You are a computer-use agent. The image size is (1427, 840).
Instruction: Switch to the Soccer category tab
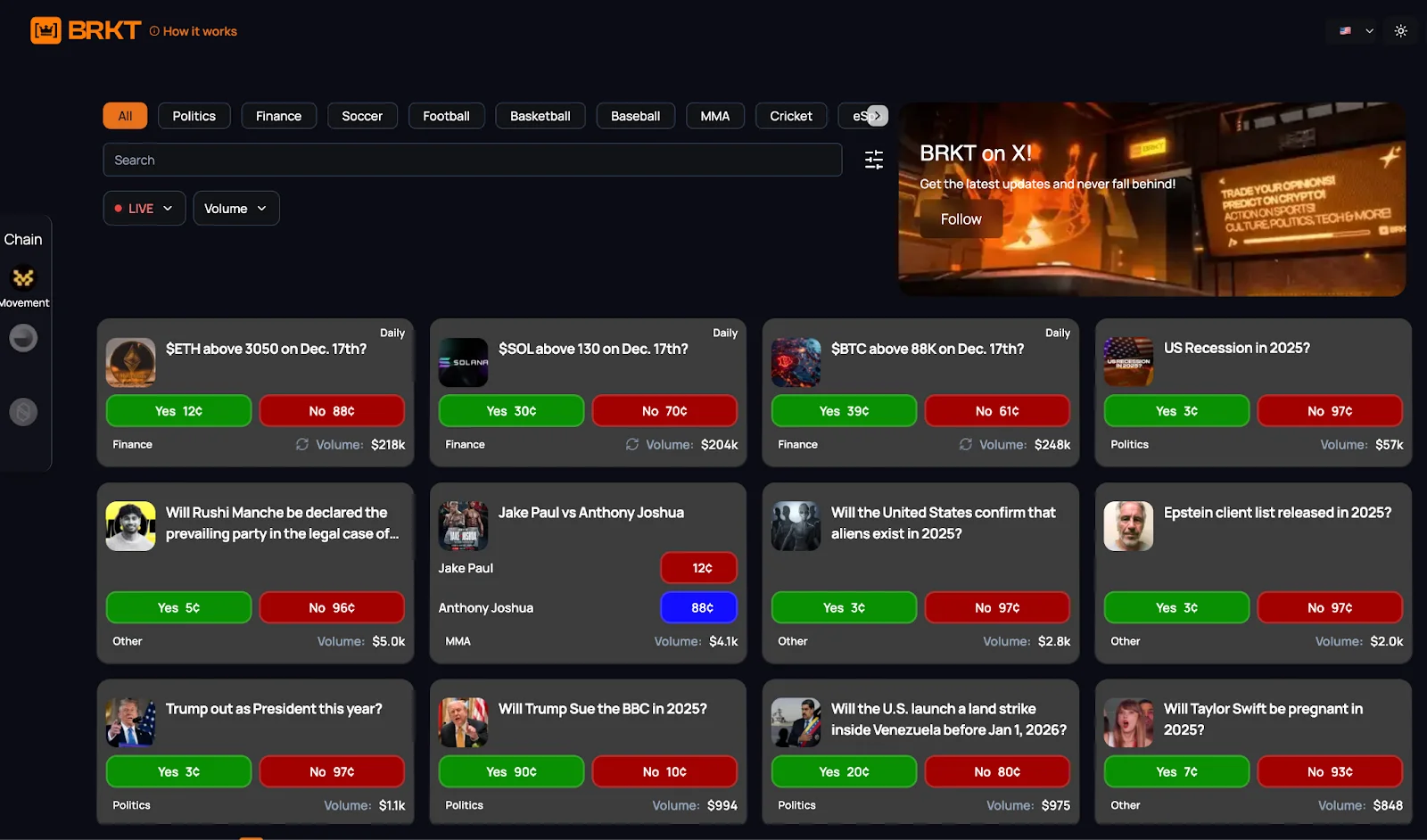[362, 115]
